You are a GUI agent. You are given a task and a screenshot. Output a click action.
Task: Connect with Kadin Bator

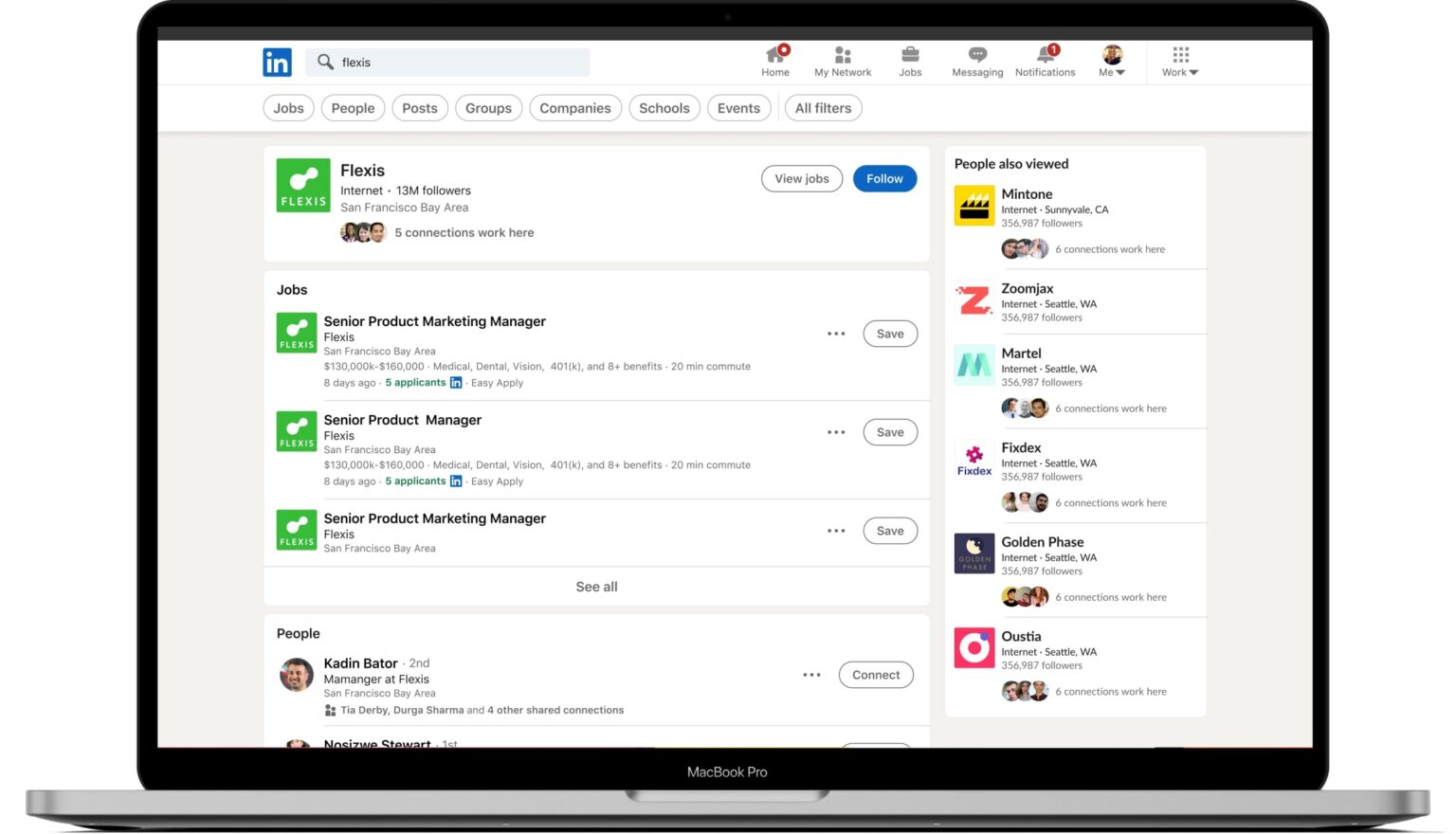point(875,674)
